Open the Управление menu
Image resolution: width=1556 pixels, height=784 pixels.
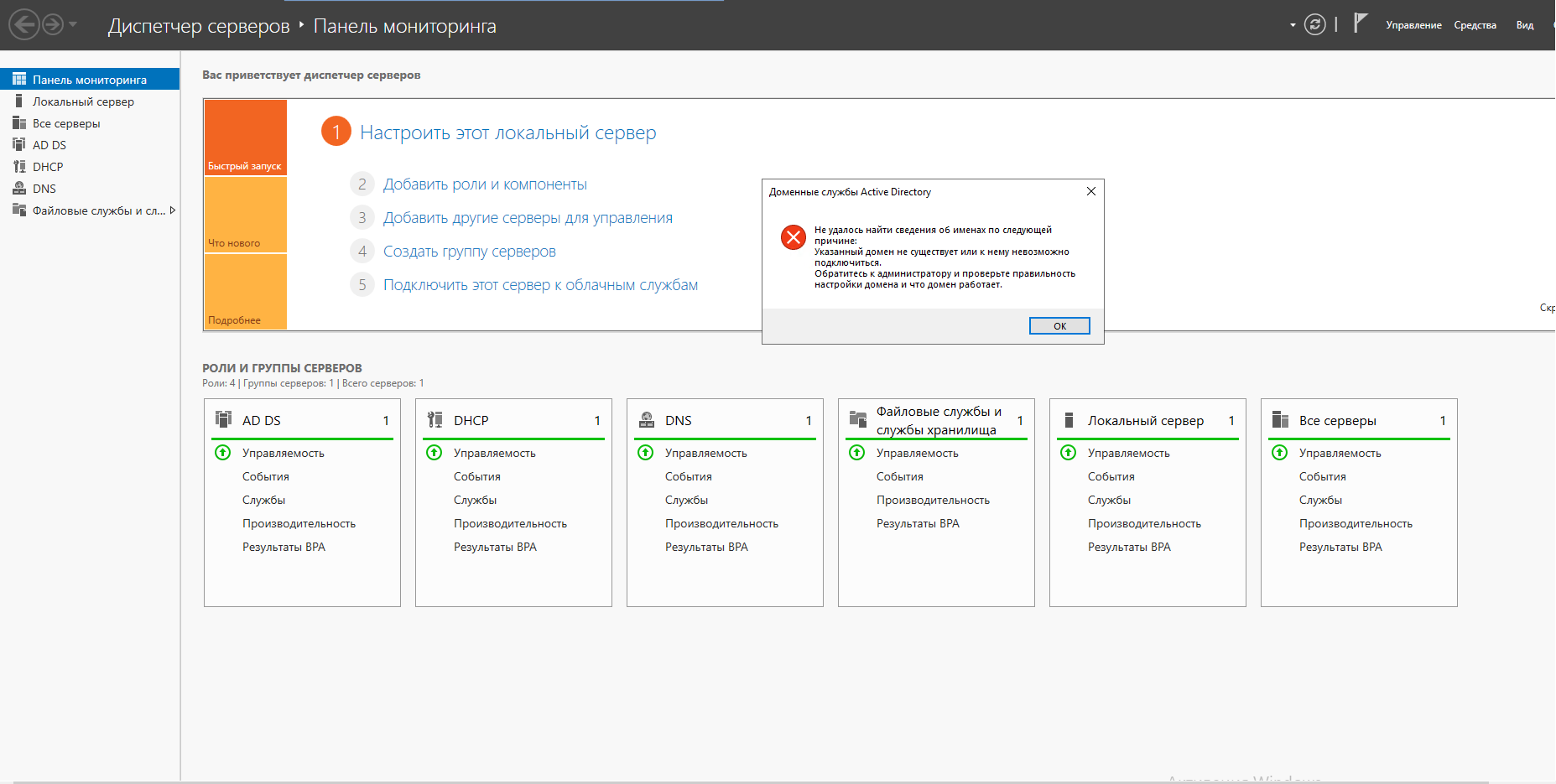[1413, 25]
